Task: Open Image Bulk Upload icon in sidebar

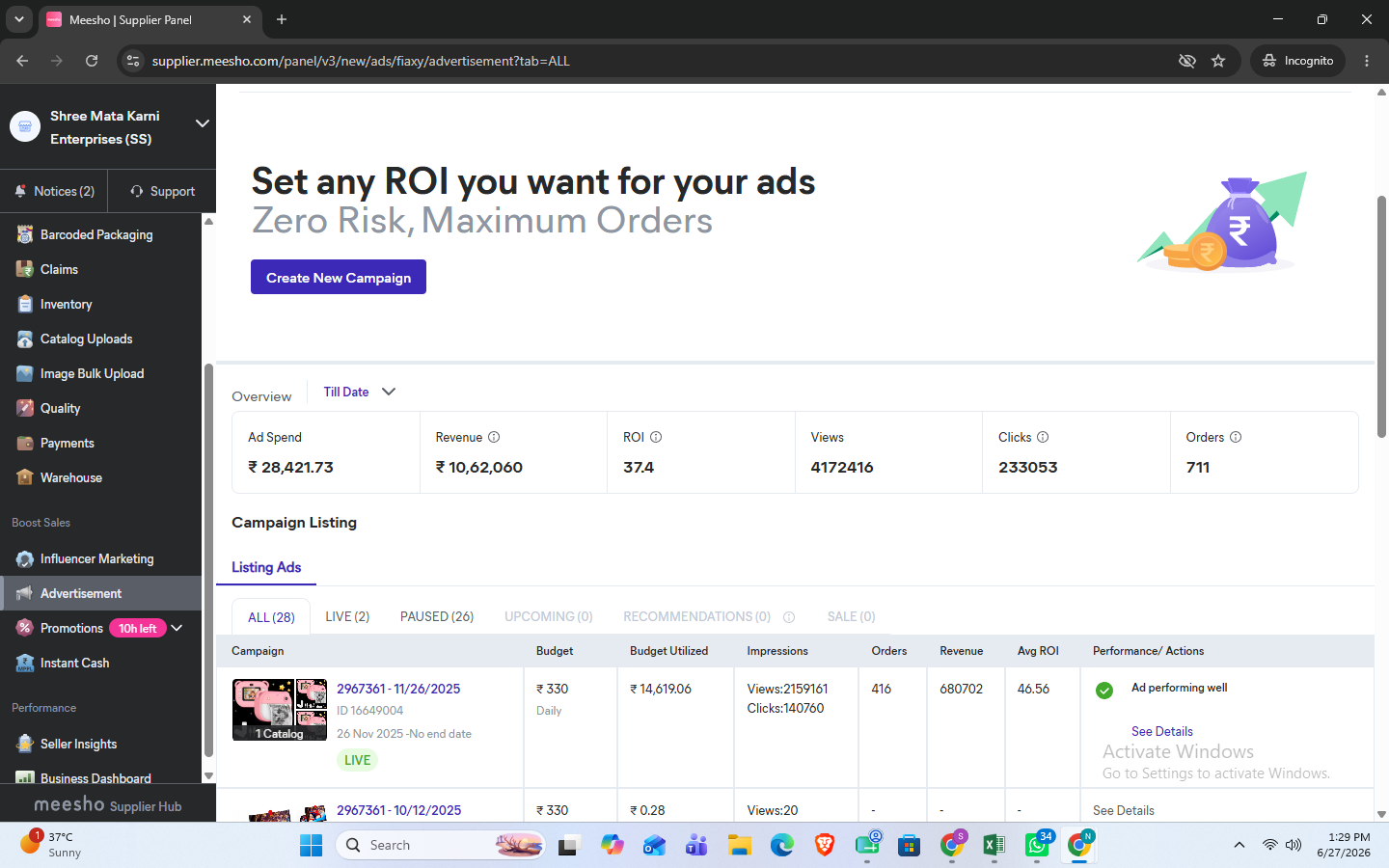Action: click(25, 373)
